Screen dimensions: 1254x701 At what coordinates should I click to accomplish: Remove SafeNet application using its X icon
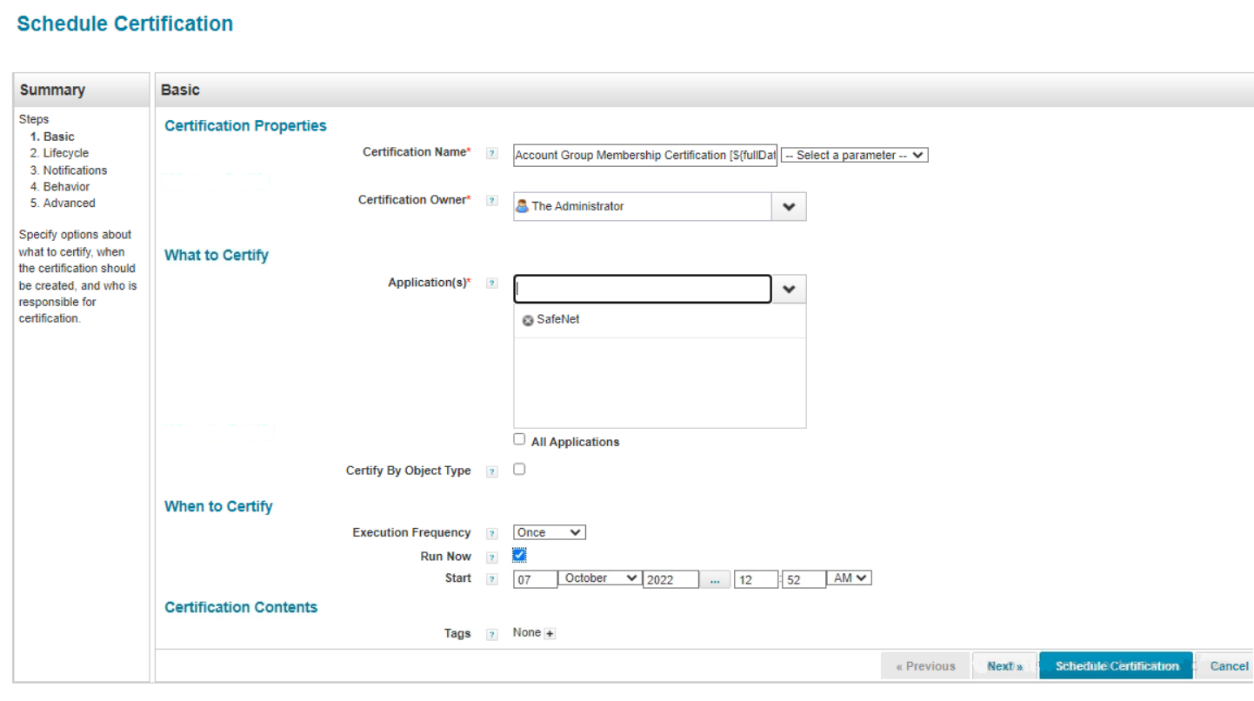(x=528, y=320)
